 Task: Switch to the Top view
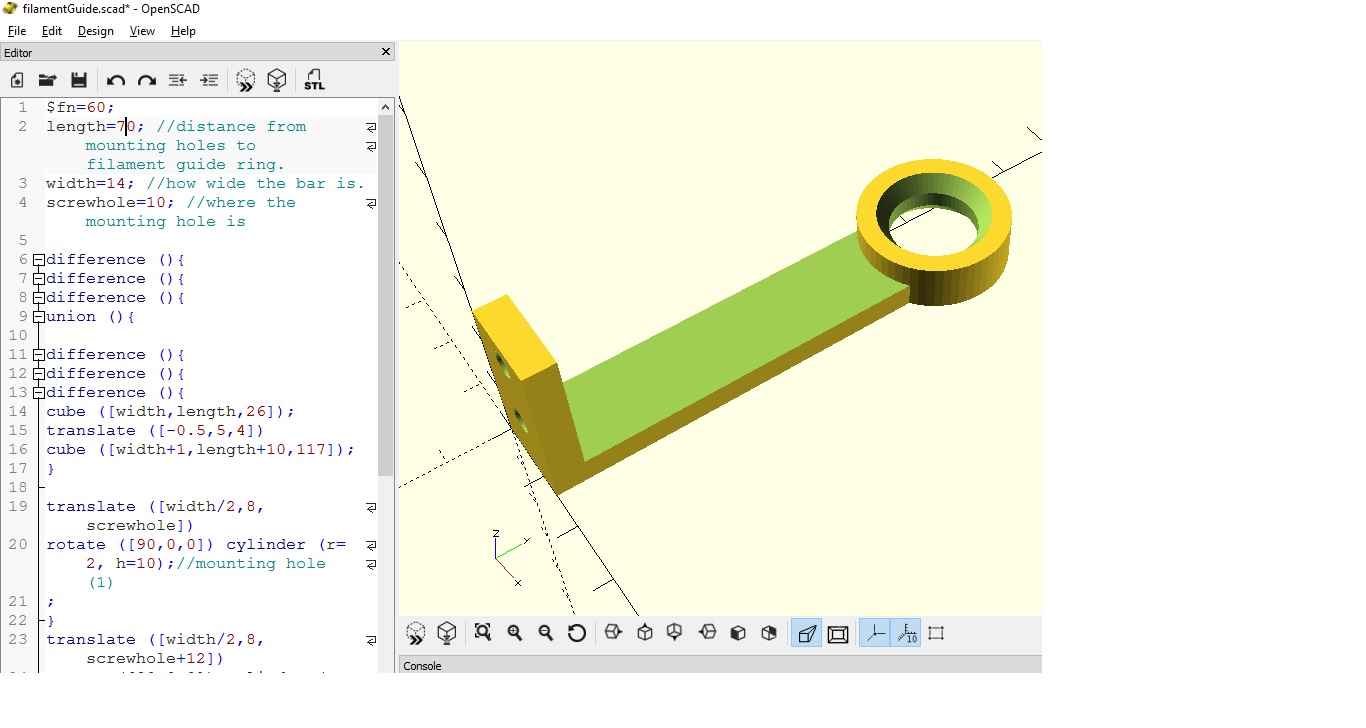click(x=645, y=633)
